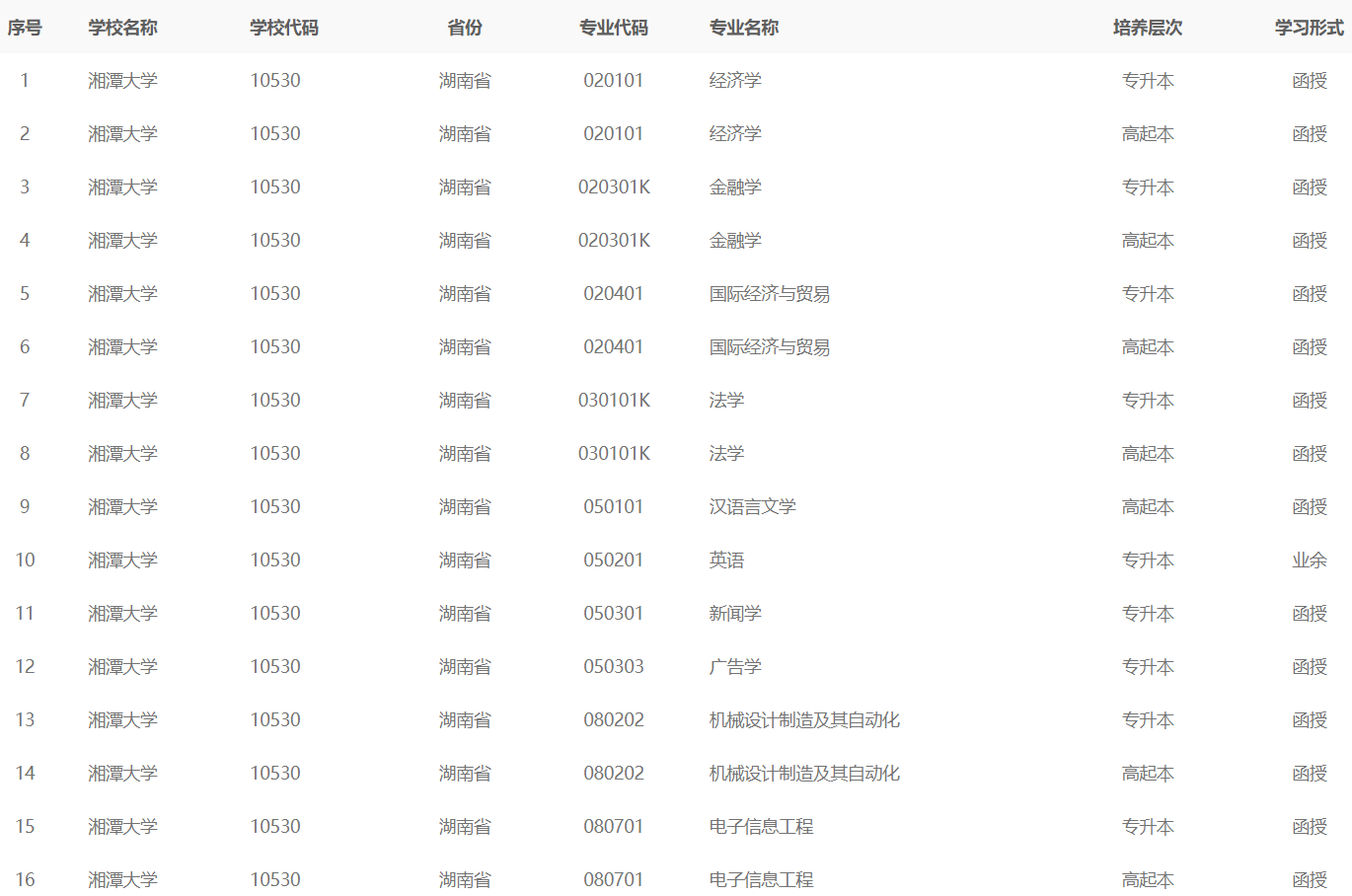This screenshot has width=1352, height=896.
Task: Click major code 080202 in row 13
Action: tap(614, 720)
